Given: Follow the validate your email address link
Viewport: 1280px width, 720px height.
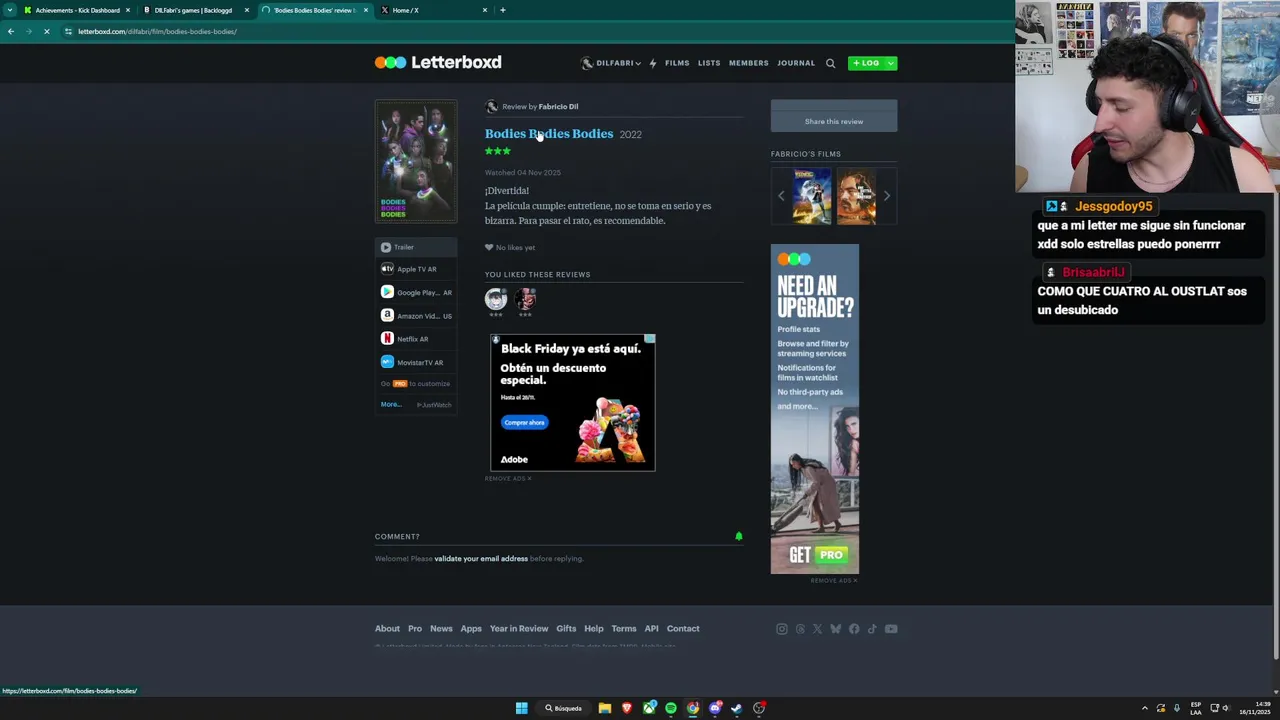Looking at the screenshot, I should (481, 559).
